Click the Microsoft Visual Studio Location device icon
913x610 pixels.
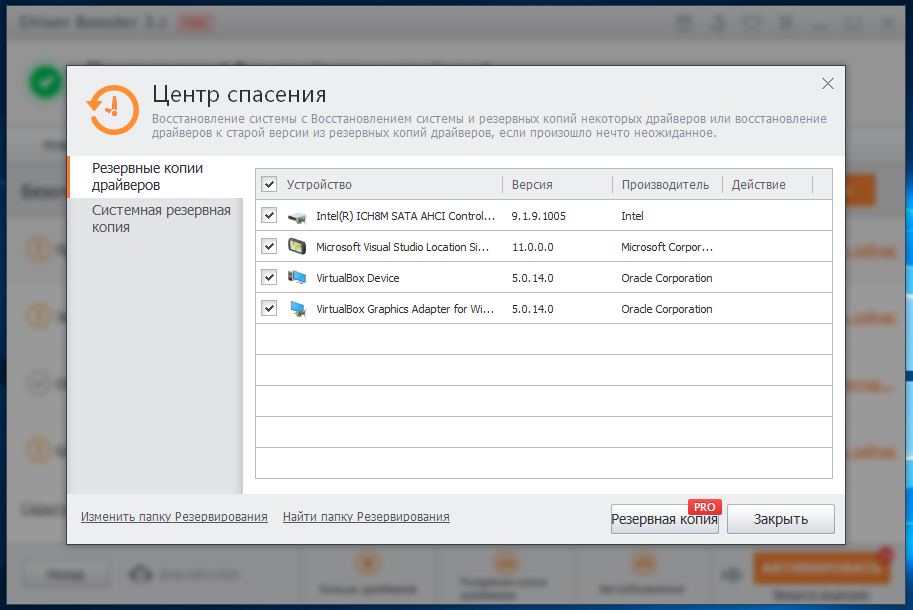(x=297, y=247)
